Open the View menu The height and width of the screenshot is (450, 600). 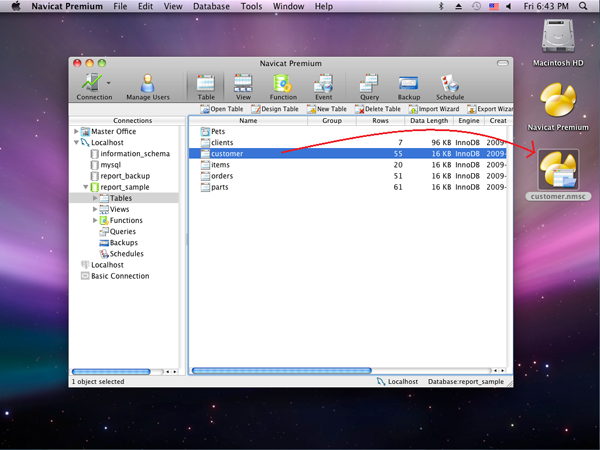173,6
